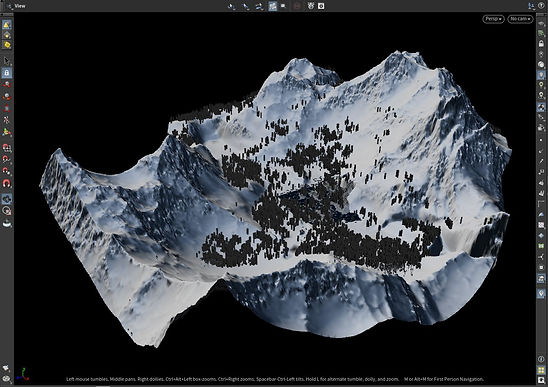Toggle the lock camera padlock in display toolbar

pos(541,44)
